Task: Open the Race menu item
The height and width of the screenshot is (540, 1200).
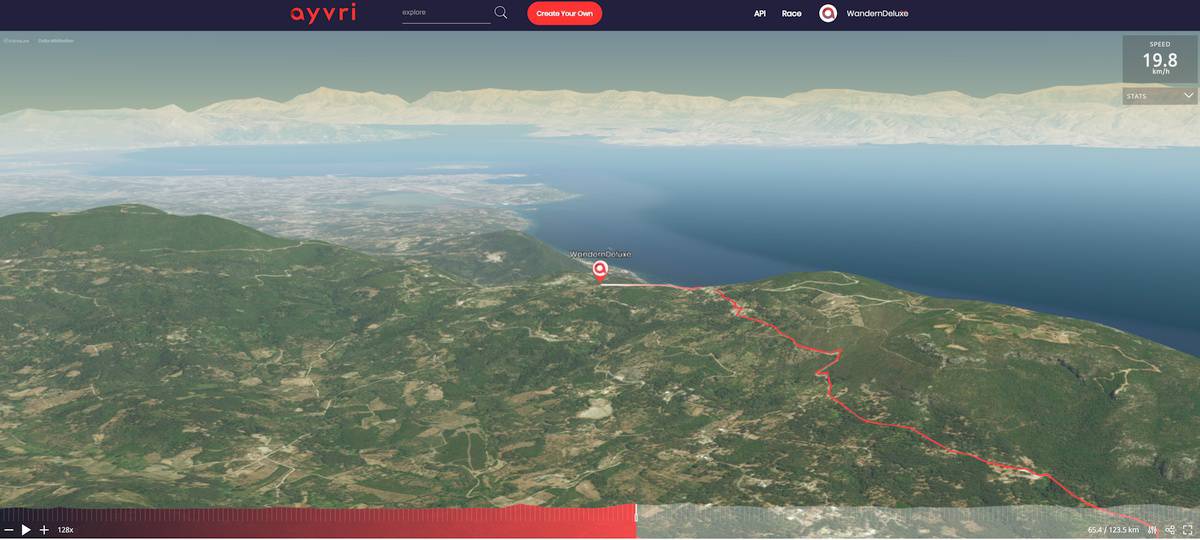Action: coord(791,14)
